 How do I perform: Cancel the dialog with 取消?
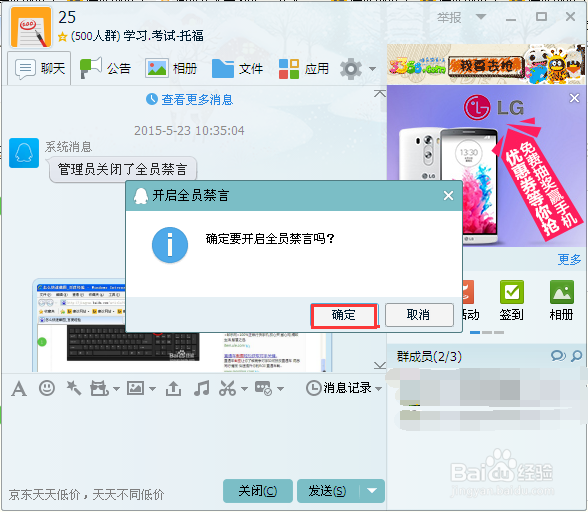tap(419, 315)
